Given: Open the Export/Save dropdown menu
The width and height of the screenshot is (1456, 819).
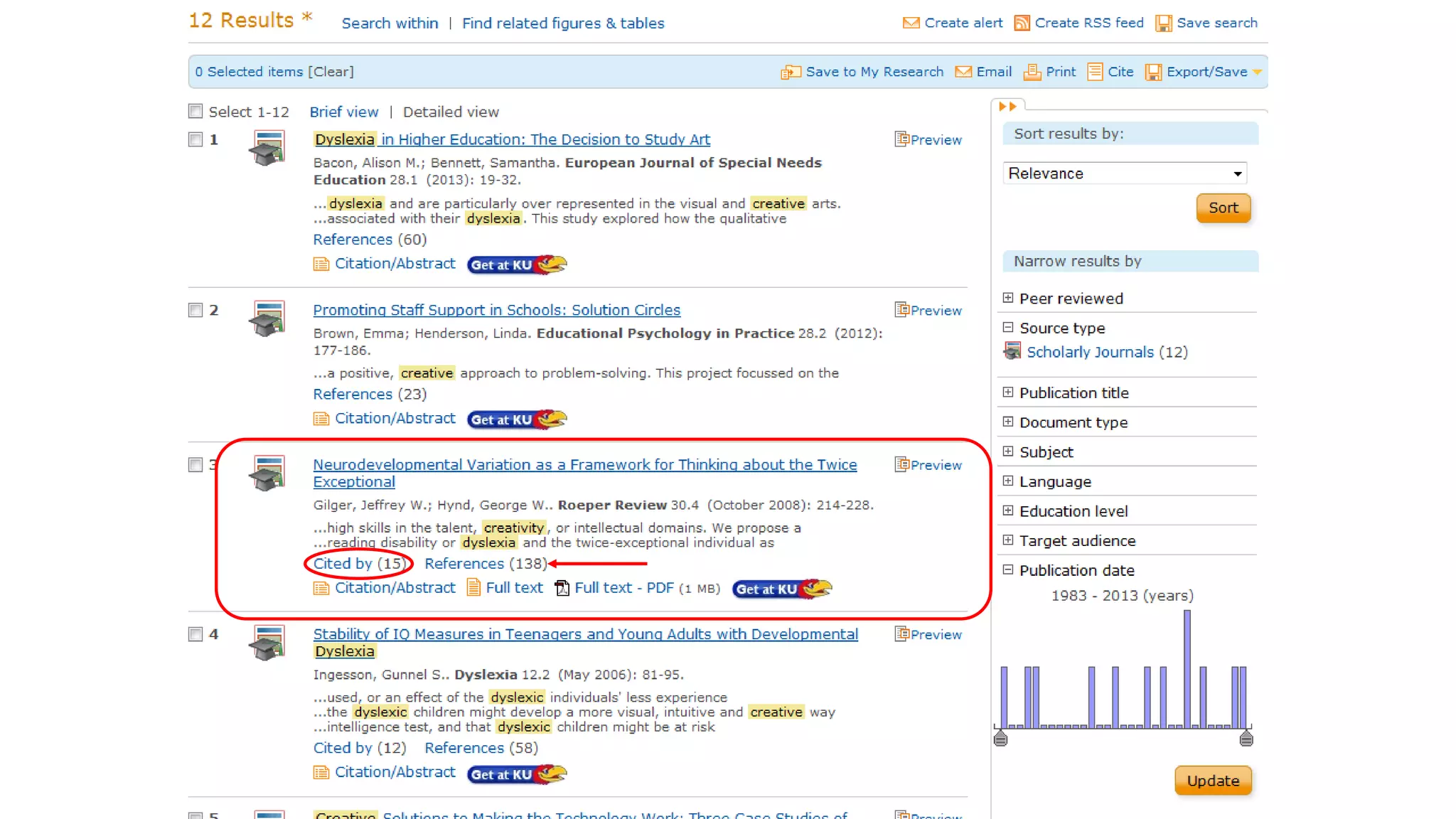Looking at the screenshot, I should [1256, 72].
